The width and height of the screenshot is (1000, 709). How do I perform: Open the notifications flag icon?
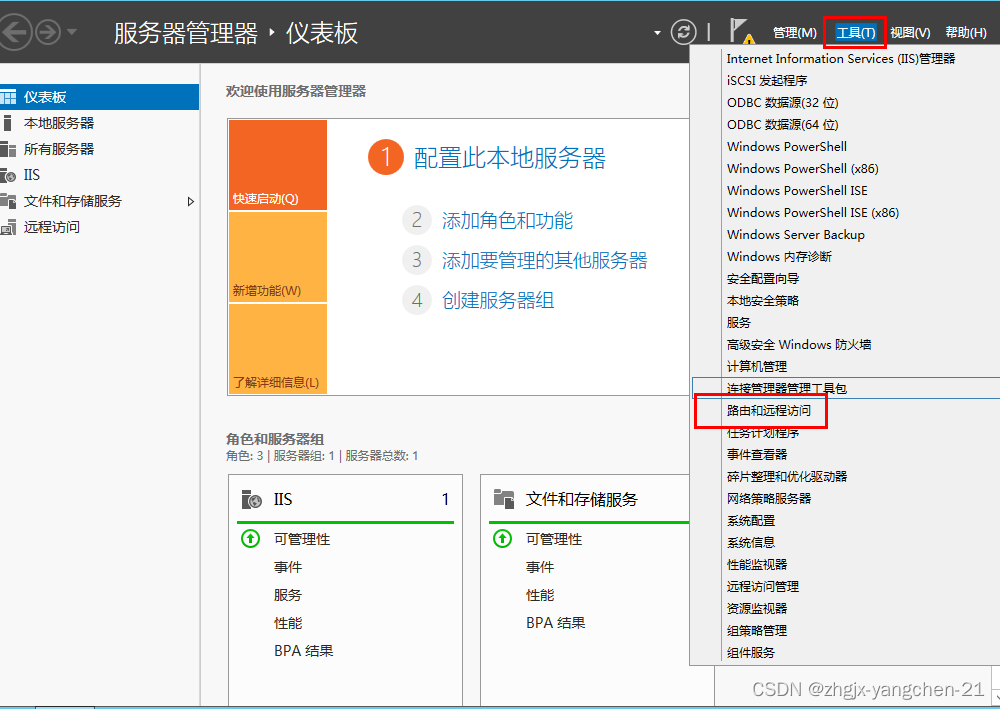[x=741, y=31]
